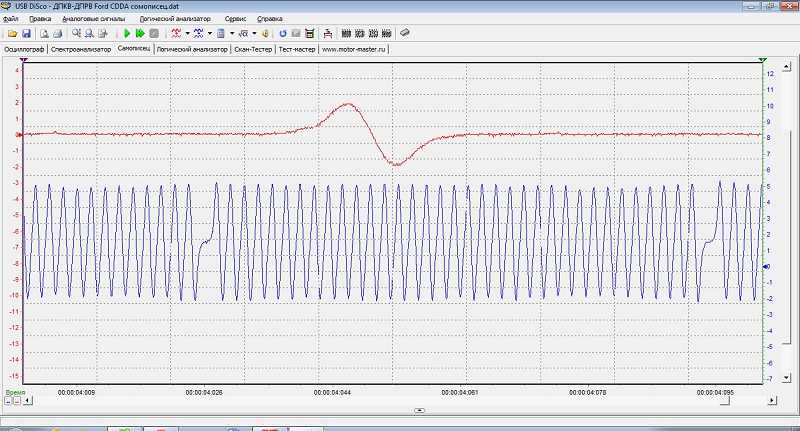
Task: Save the recording with the floppy disk icon
Action: pyautogui.click(x=26, y=34)
